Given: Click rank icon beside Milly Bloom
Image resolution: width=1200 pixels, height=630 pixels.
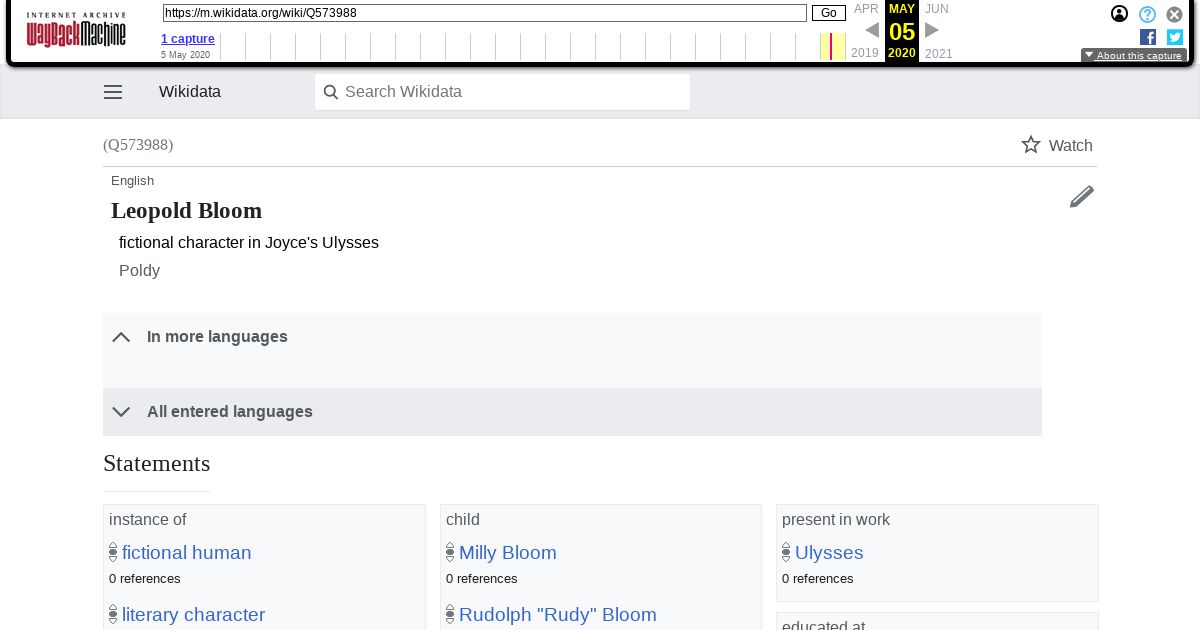Looking at the screenshot, I should [450, 552].
